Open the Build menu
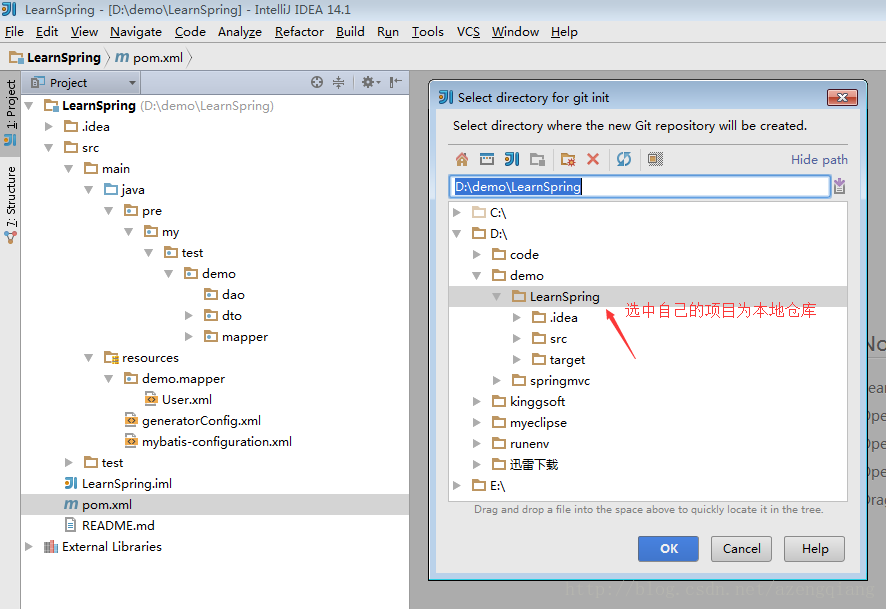 (350, 32)
